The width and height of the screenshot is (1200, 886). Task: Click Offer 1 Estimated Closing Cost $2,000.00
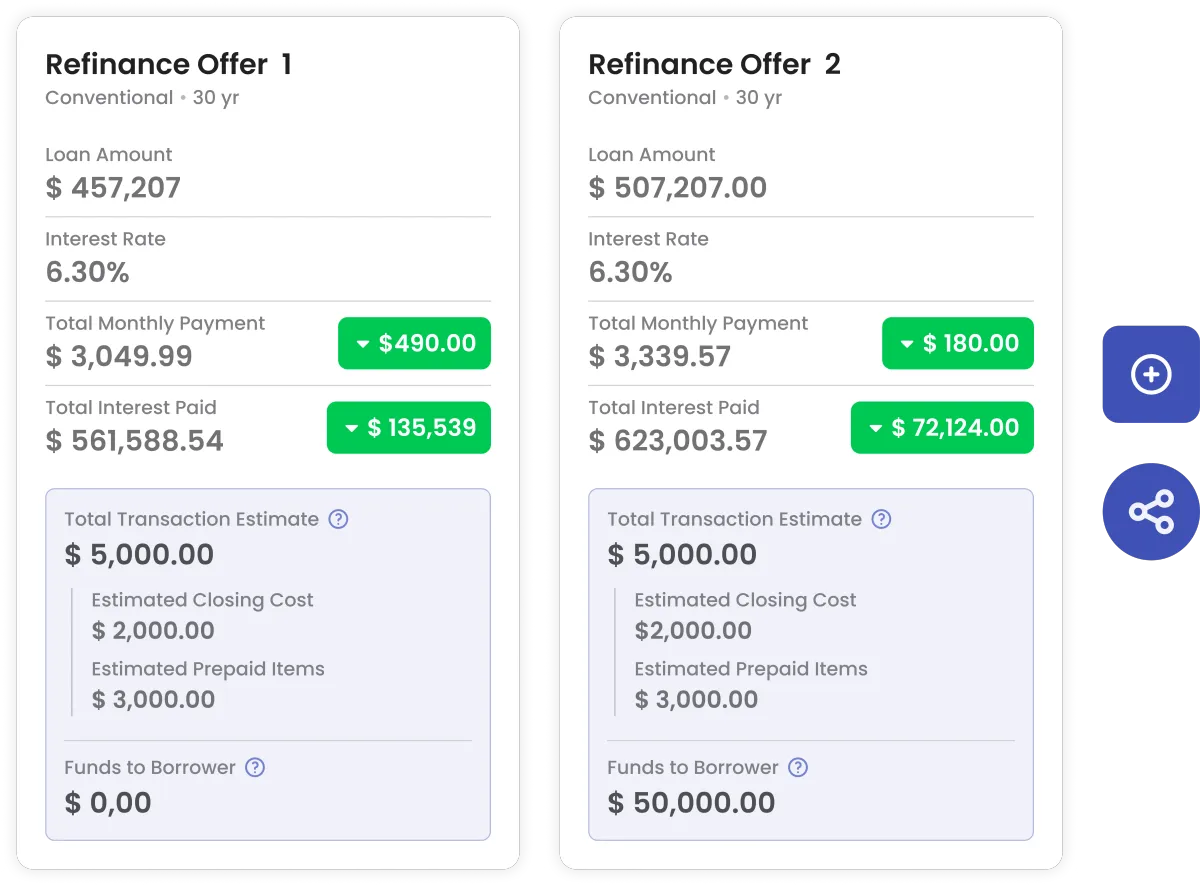pyautogui.click(x=153, y=631)
